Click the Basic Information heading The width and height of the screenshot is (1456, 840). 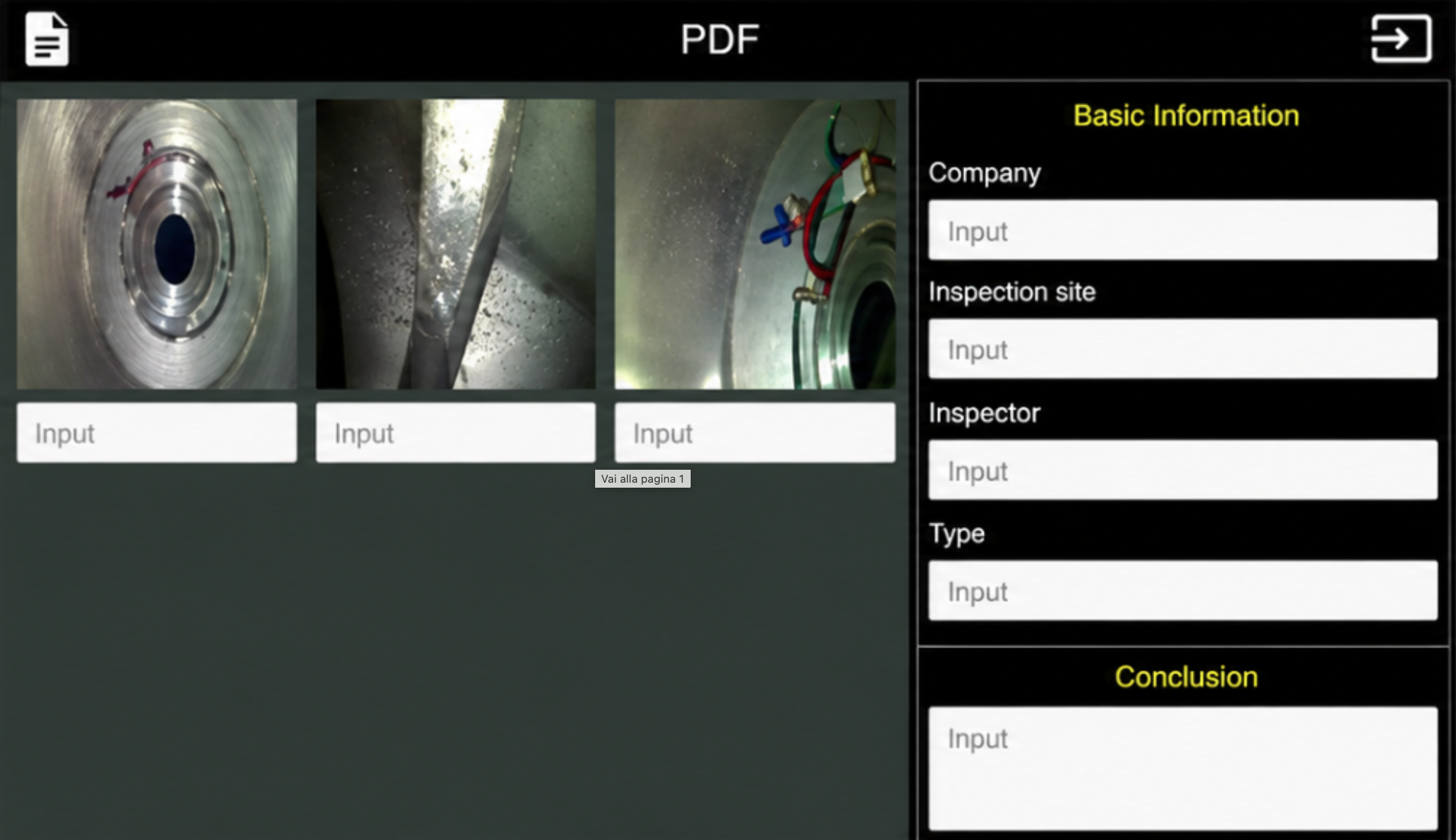coord(1186,115)
